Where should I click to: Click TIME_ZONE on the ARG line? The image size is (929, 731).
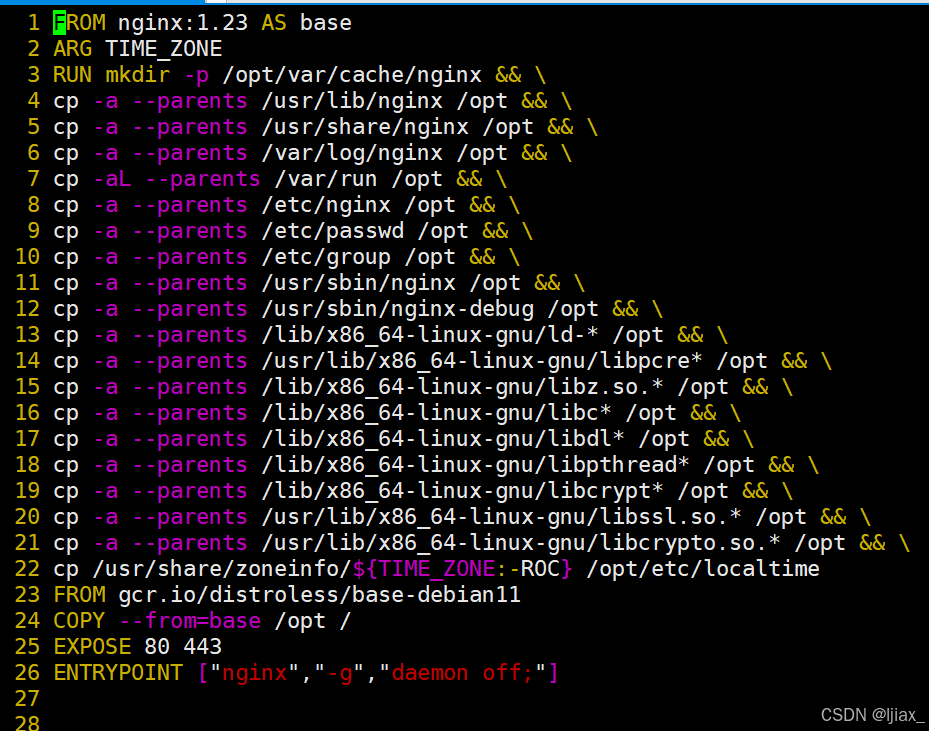pyautogui.click(x=164, y=49)
